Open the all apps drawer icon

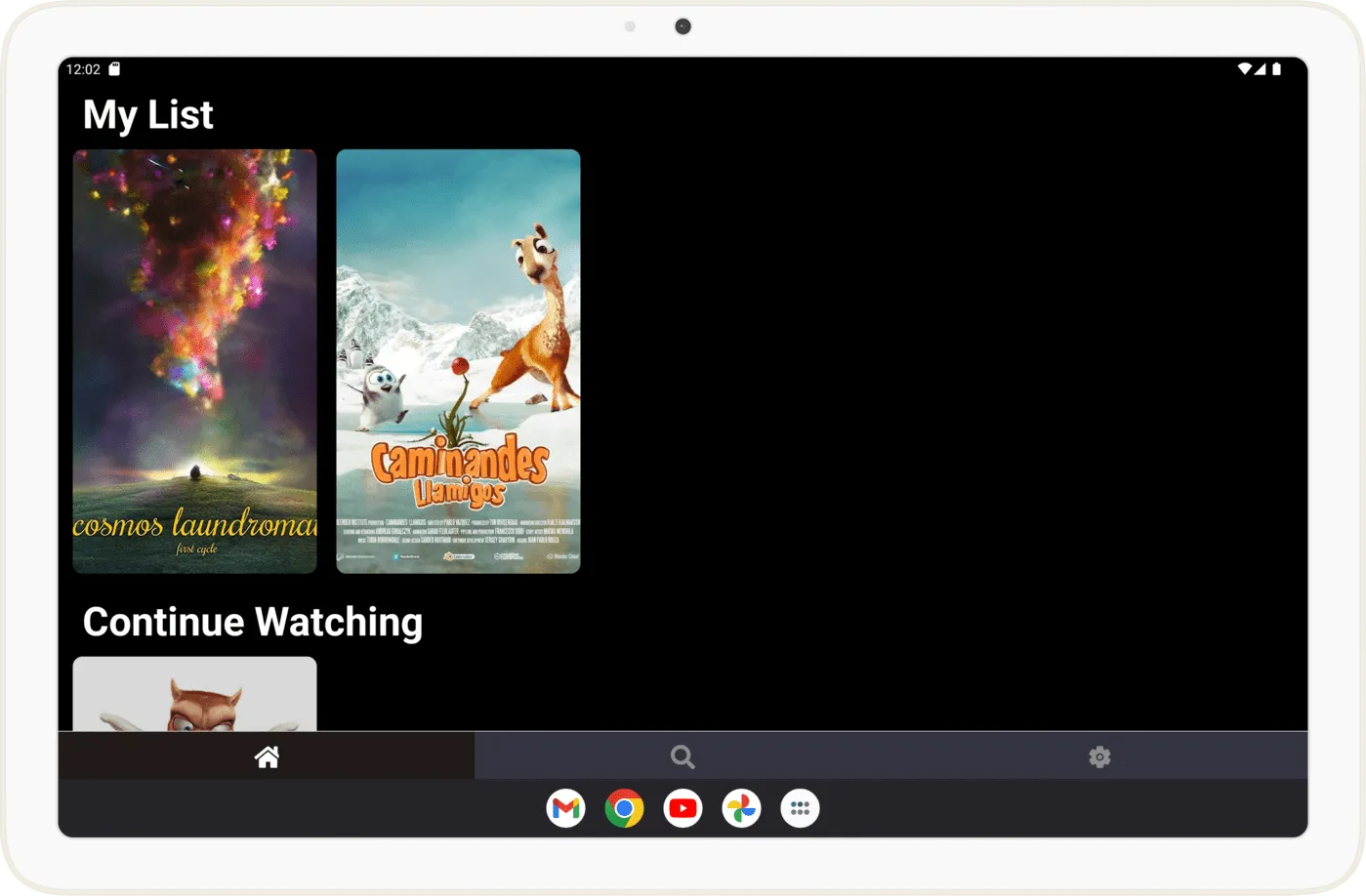800,808
